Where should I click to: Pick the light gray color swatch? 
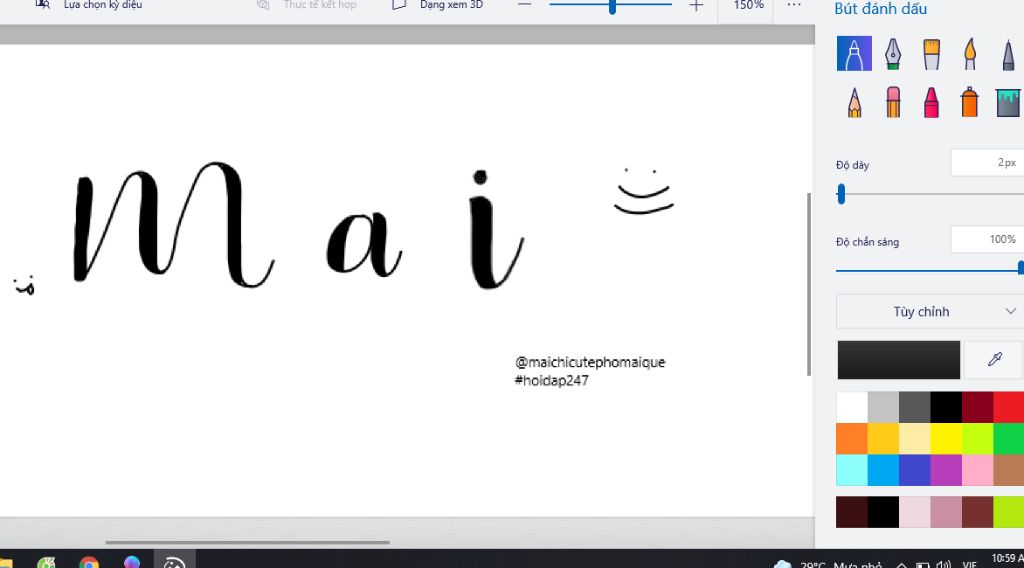pyautogui.click(x=883, y=407)
